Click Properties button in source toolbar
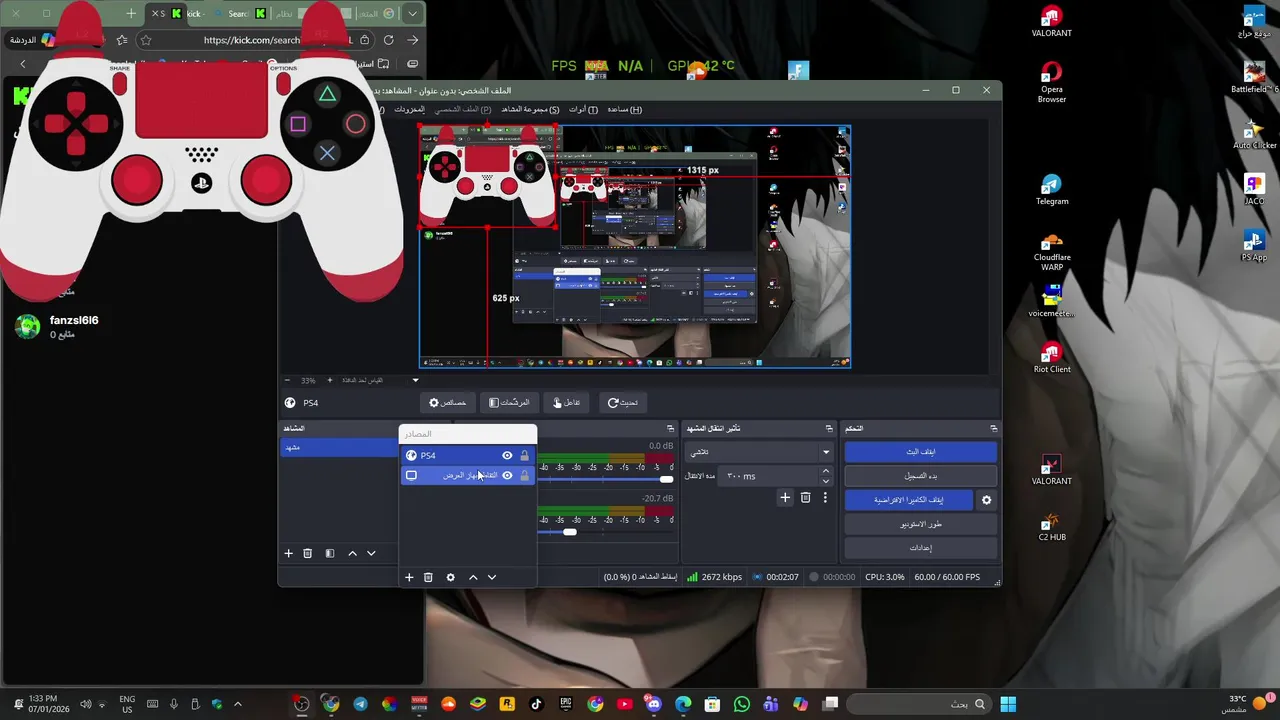 [448, 402]
